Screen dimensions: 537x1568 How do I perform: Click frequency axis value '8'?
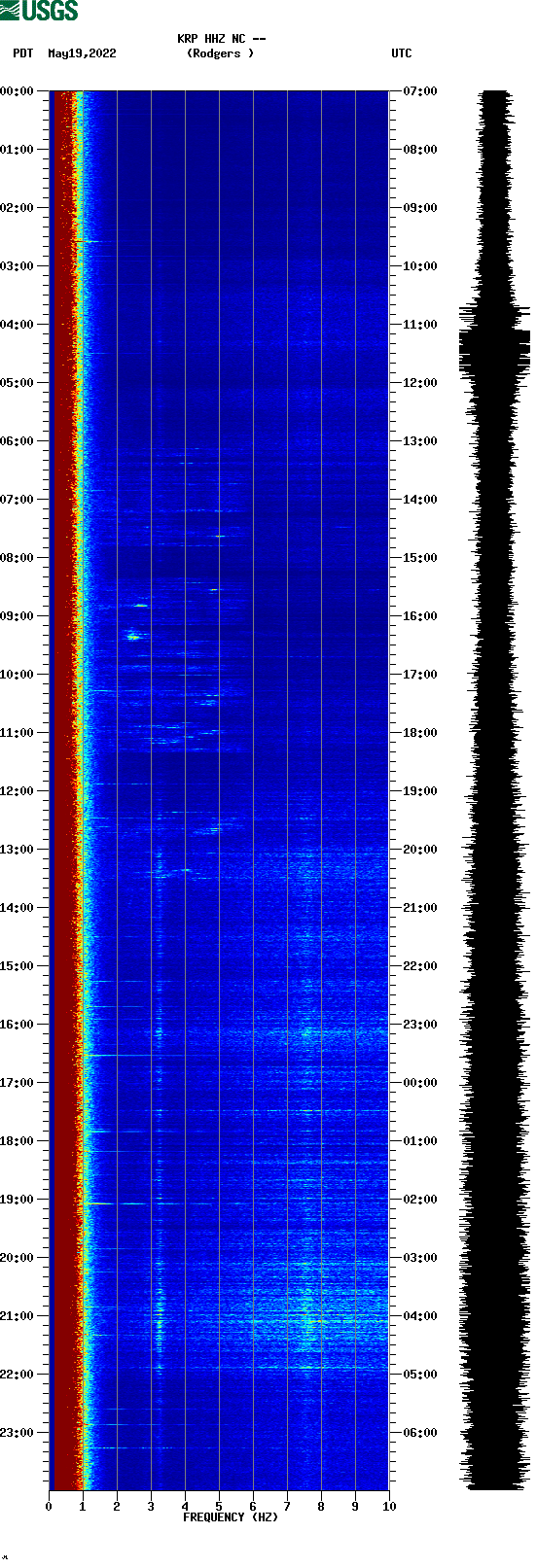[321, 1507]
